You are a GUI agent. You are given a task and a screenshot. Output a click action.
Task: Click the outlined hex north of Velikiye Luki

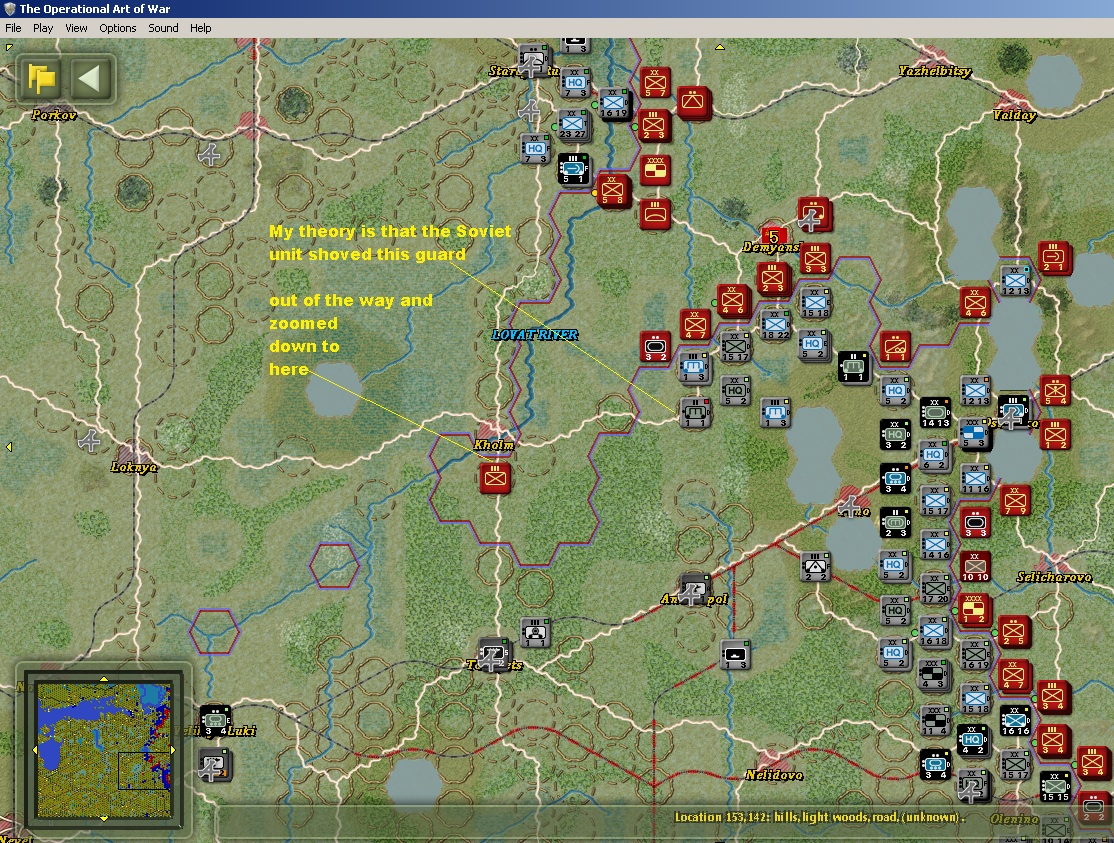[215, 631]
